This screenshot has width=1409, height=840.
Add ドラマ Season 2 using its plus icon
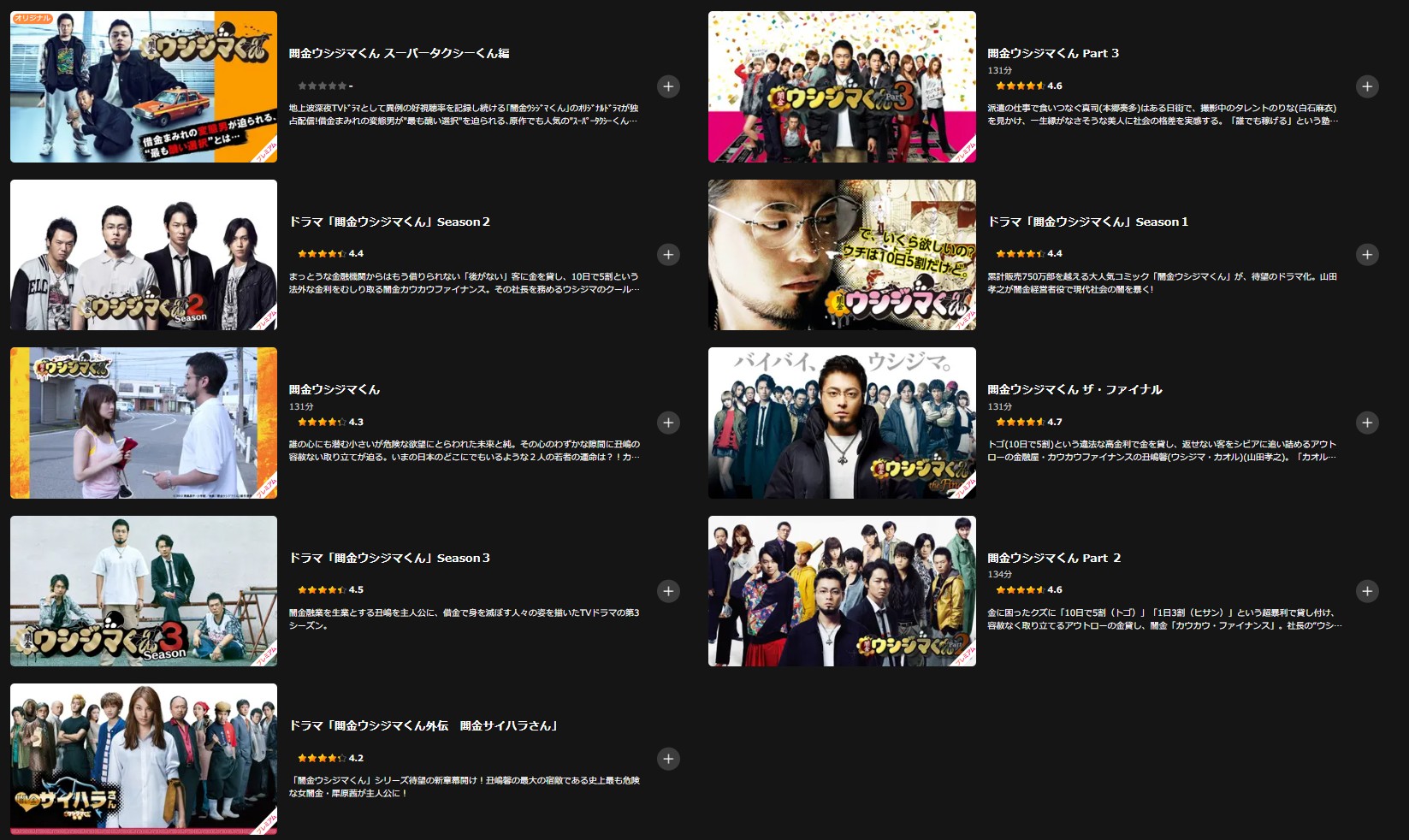tap(669, 255)
